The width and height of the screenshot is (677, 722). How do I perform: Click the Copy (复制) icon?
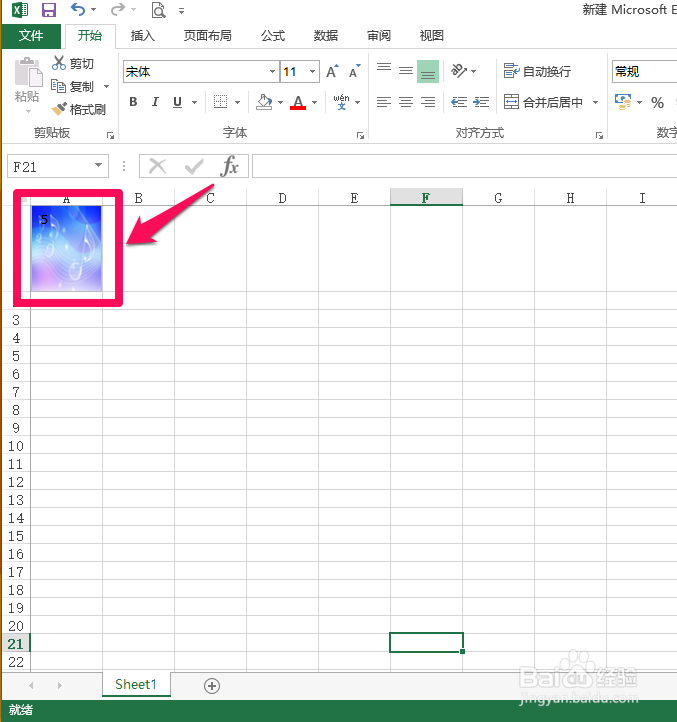pos(58,86)
